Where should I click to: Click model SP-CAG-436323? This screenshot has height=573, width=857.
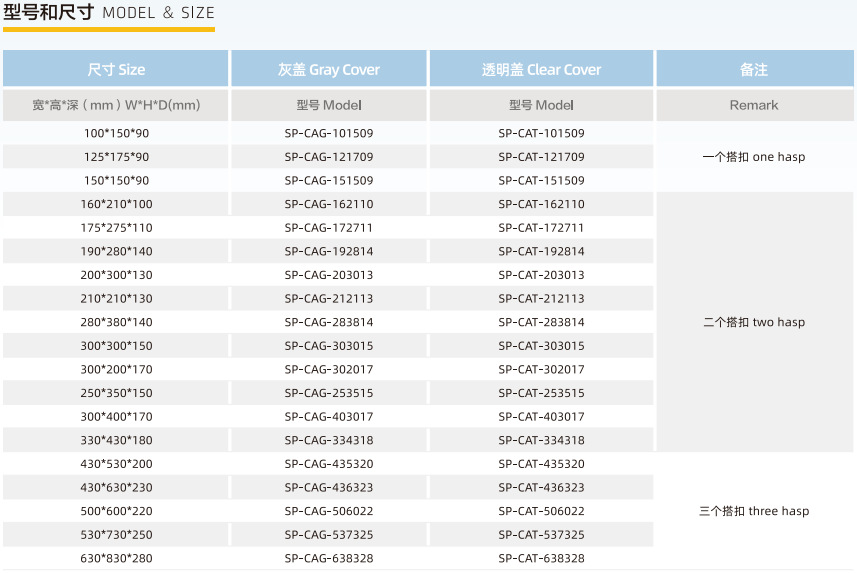coord(328,487)
